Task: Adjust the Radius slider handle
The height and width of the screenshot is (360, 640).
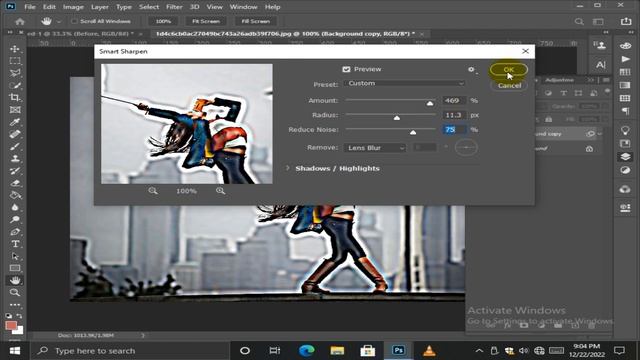Action: coord(397,118)
